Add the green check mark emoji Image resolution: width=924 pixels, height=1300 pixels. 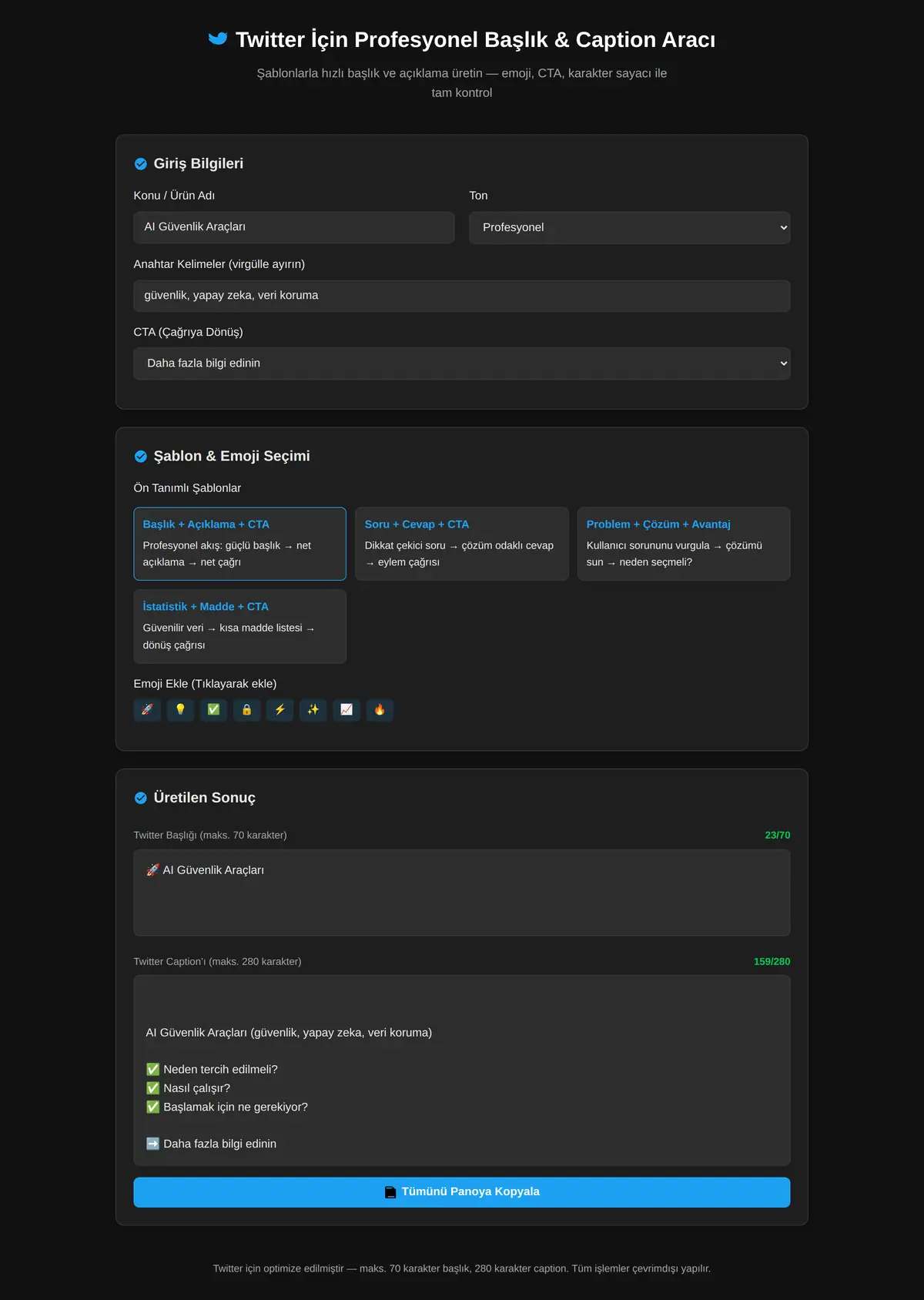click(x=213, y=710)
